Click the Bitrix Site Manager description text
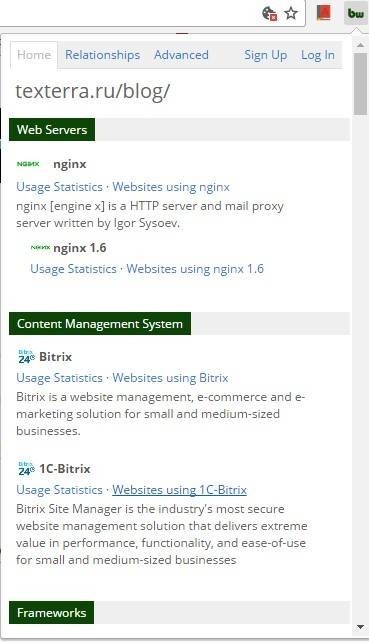This screenshot has width=369, height=643. point(162,534)
